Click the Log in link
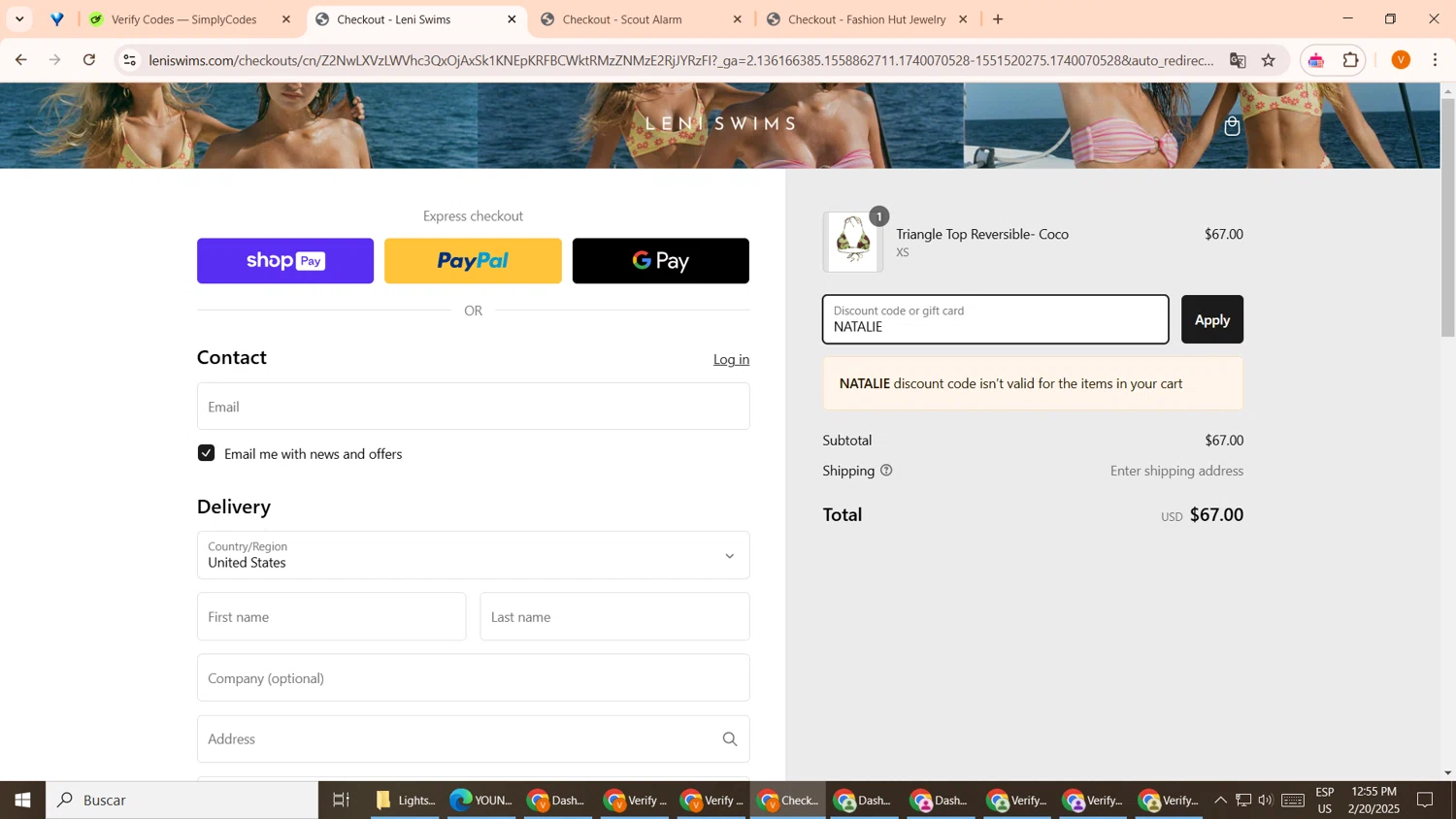 click(x=731, y=359)
